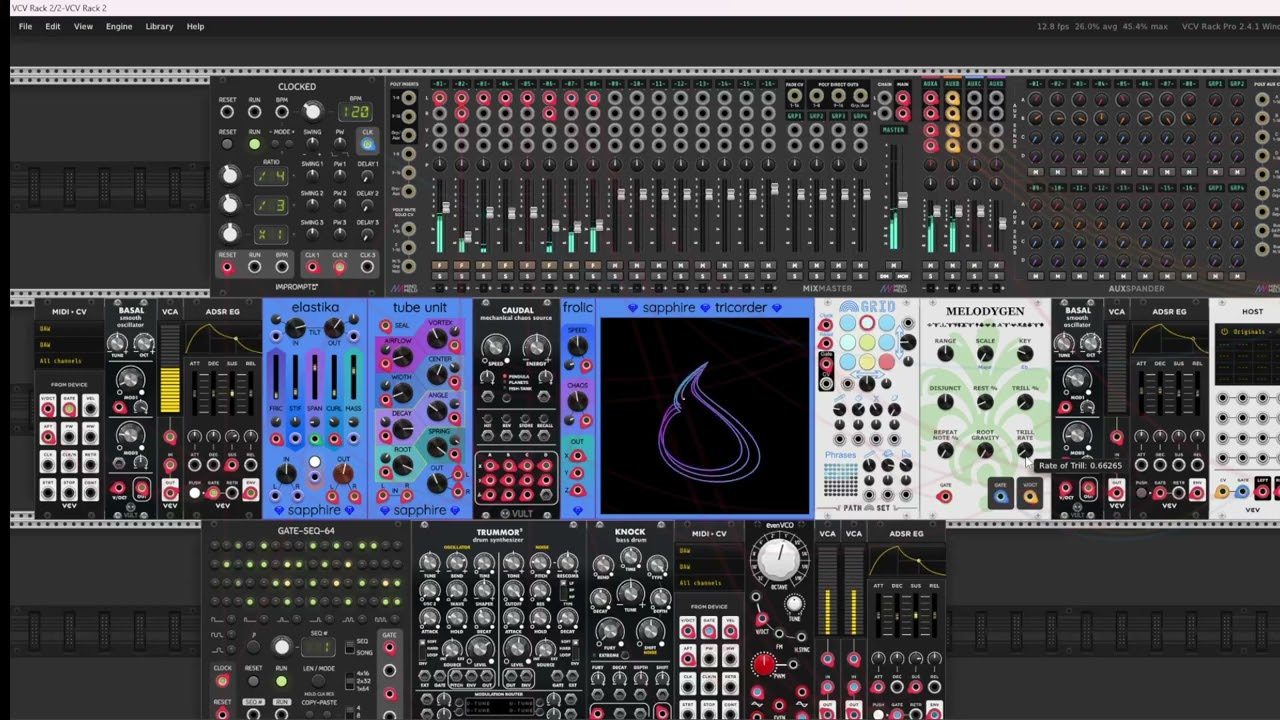The image size is (1280, 720).
Task: Click Clocked BPM display showing 120
Action: [356, 112]
